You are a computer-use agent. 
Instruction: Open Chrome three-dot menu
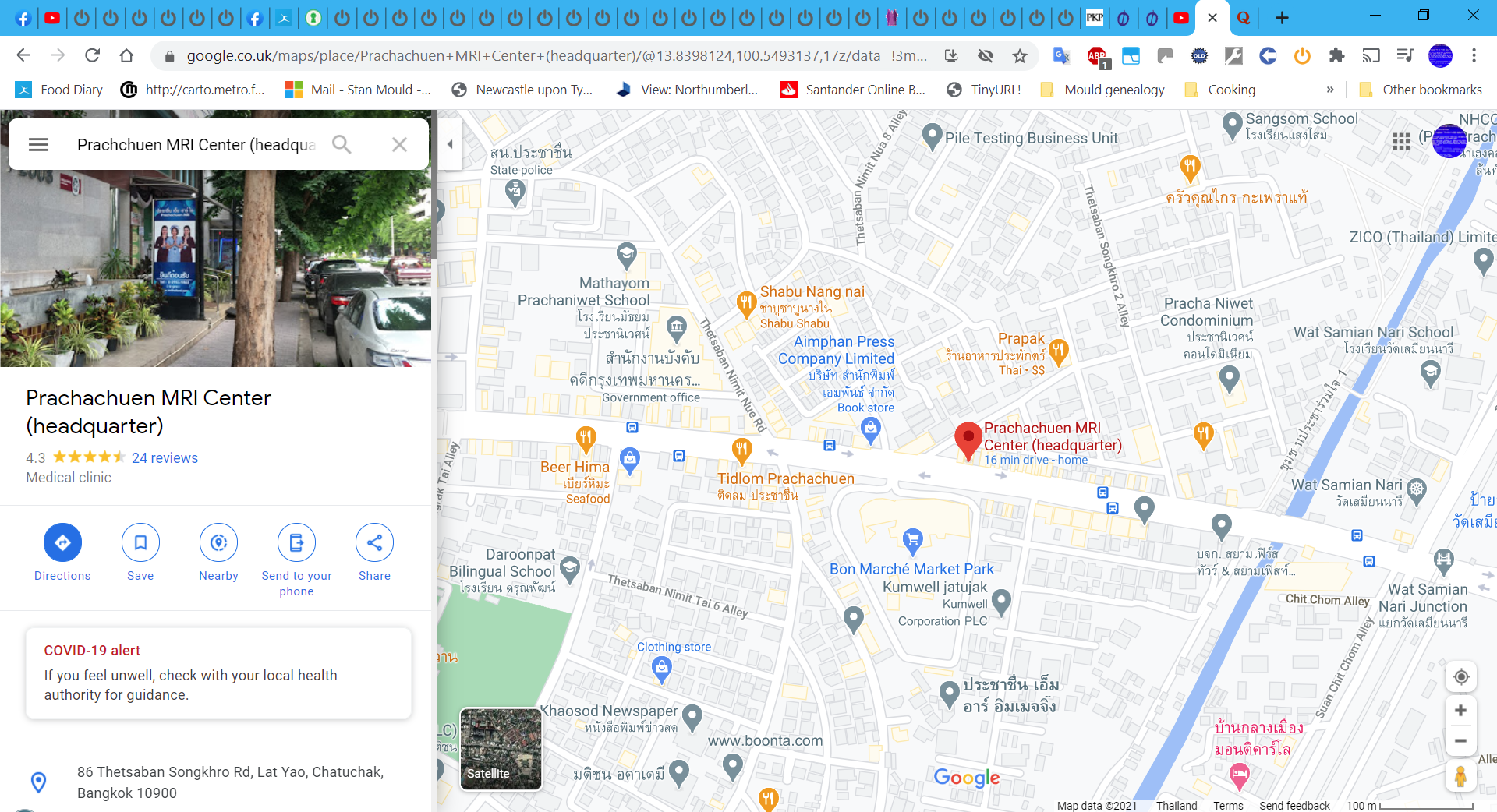point(1474,55)
